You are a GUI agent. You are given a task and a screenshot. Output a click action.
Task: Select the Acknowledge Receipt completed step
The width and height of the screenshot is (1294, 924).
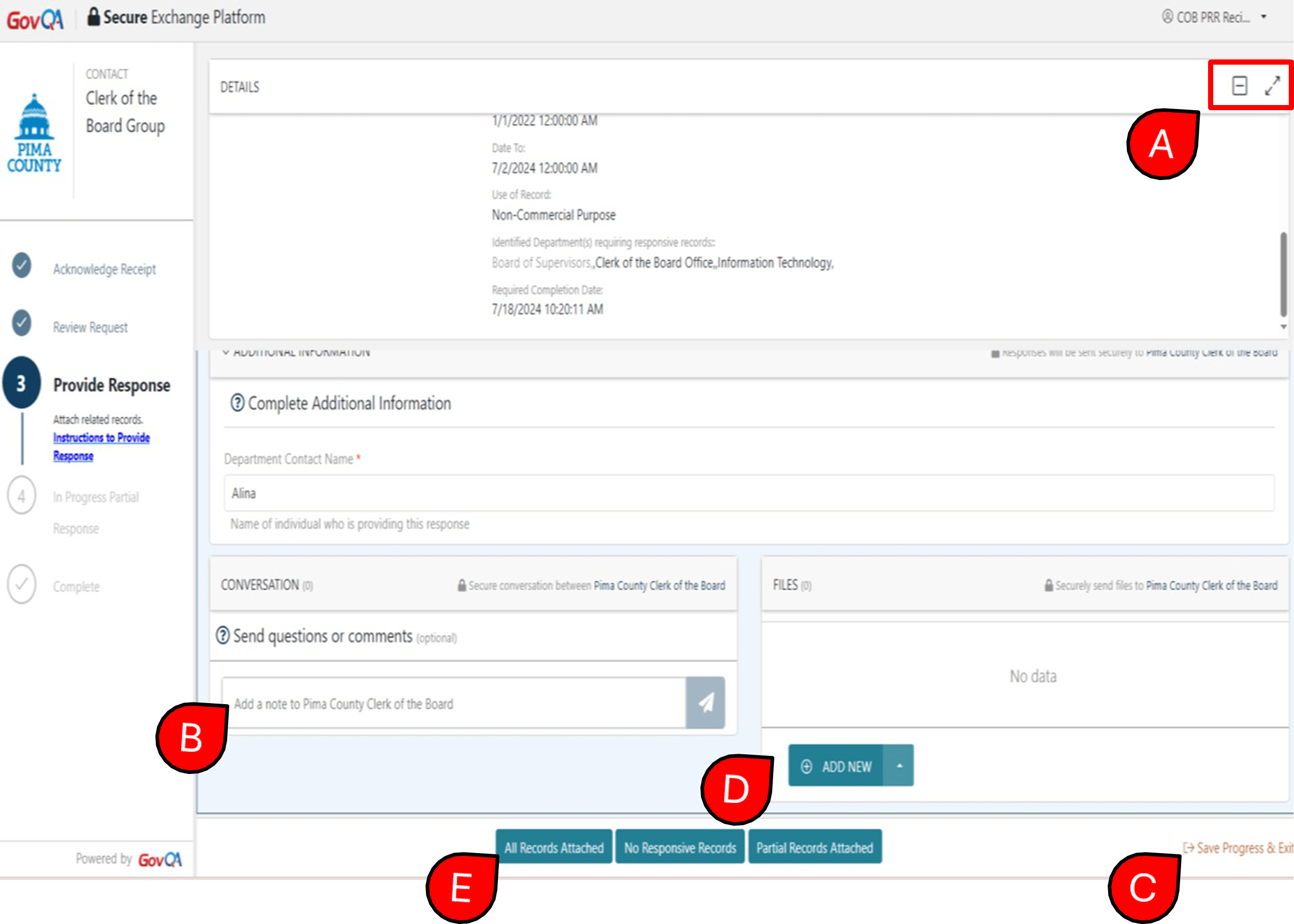tap(22, 266)
